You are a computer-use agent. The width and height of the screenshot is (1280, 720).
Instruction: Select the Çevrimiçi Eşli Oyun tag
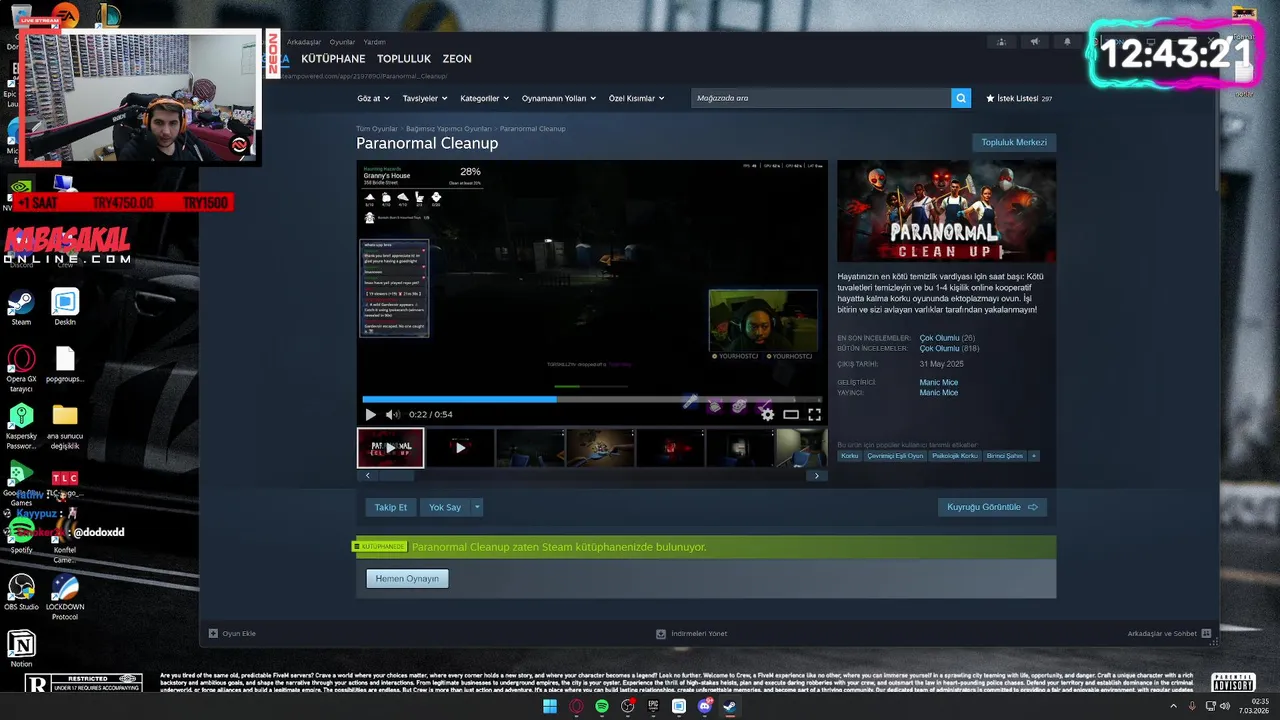pos(895,456)
